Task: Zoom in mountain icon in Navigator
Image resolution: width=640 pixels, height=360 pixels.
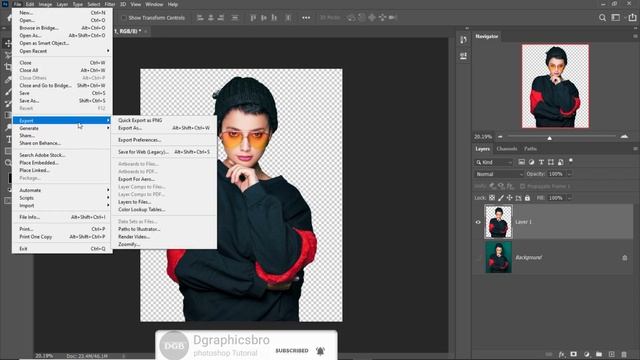Action: click(x=624, y=137)
